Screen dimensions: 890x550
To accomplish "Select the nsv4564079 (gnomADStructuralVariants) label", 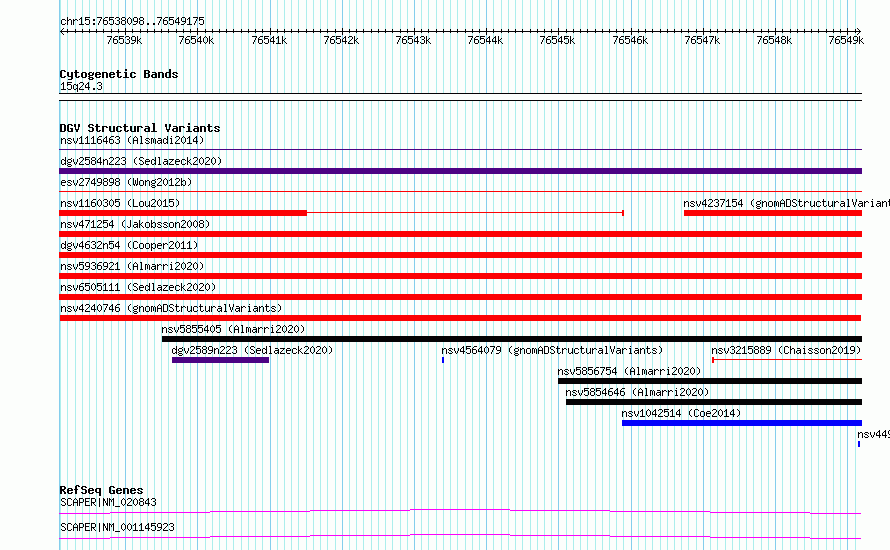I will pos(552,350).
